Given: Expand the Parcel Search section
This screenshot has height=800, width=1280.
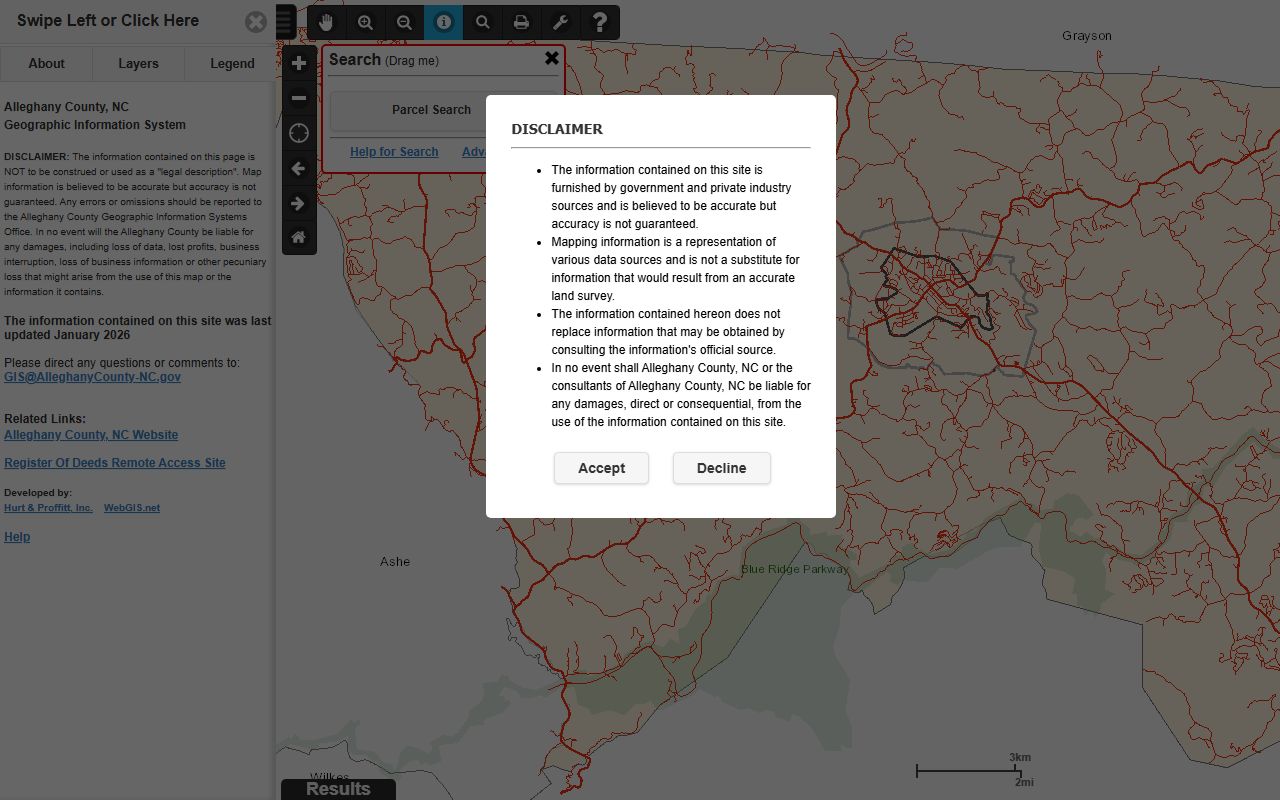Looking at the screenshot, I should (431, 110).
